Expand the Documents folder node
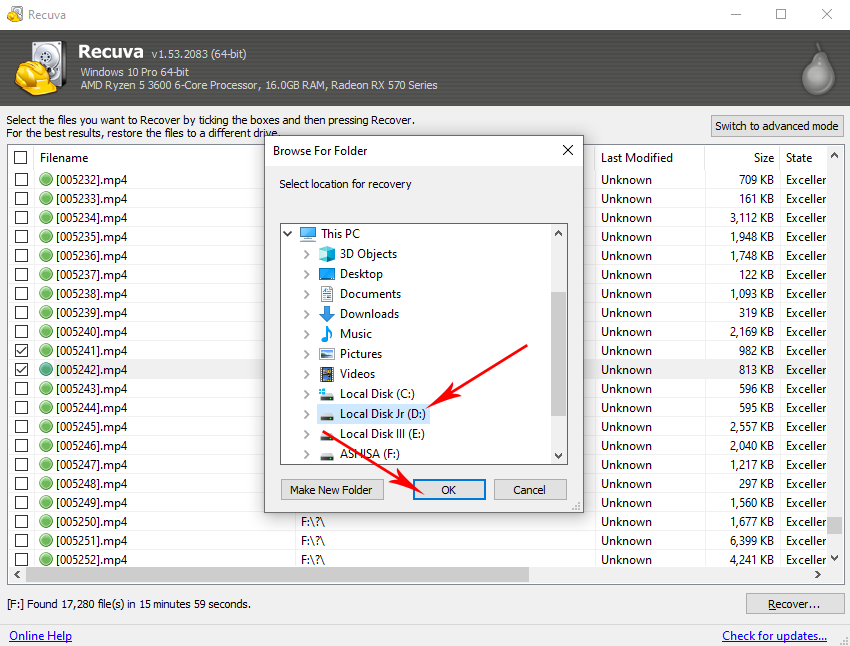The width and height of the screenshot is (850, 646). click(307, 294)
